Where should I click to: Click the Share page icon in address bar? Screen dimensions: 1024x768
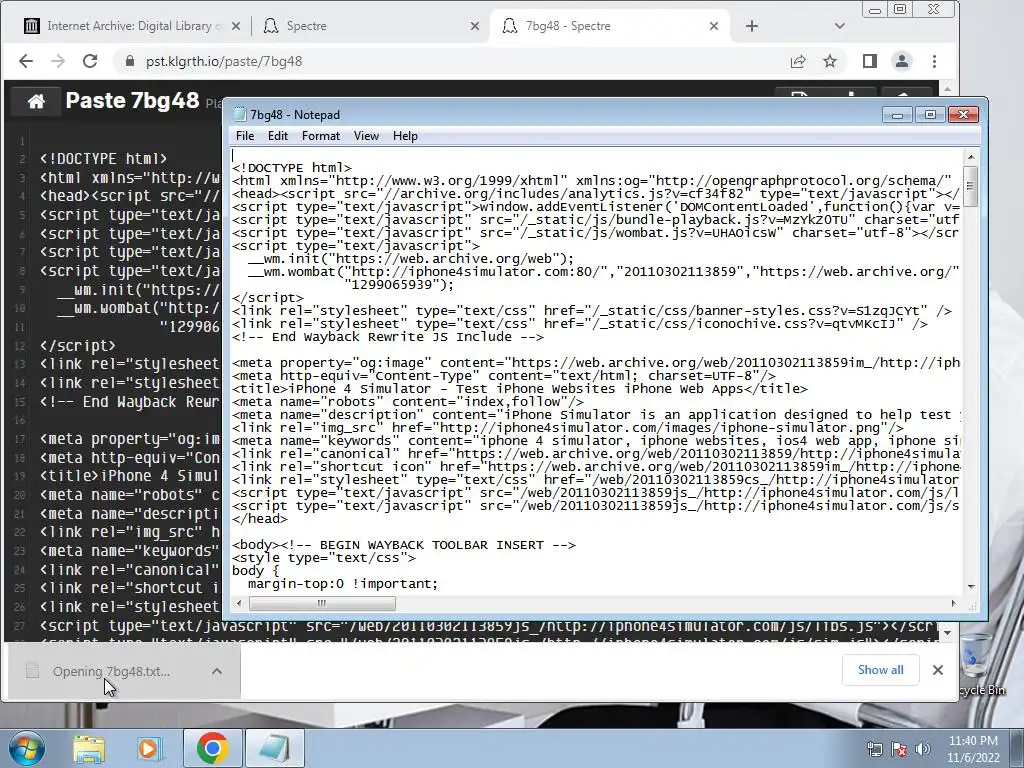797,61
